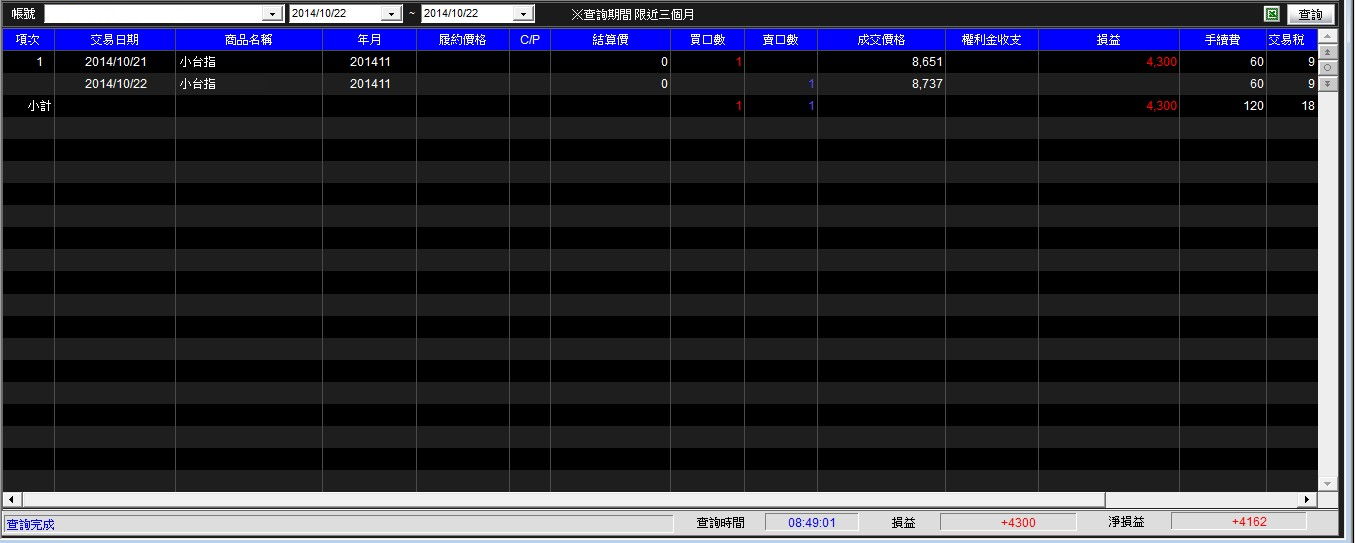
Task: Click the note 查詢期間限近三個月
Action: coord(632,14)
